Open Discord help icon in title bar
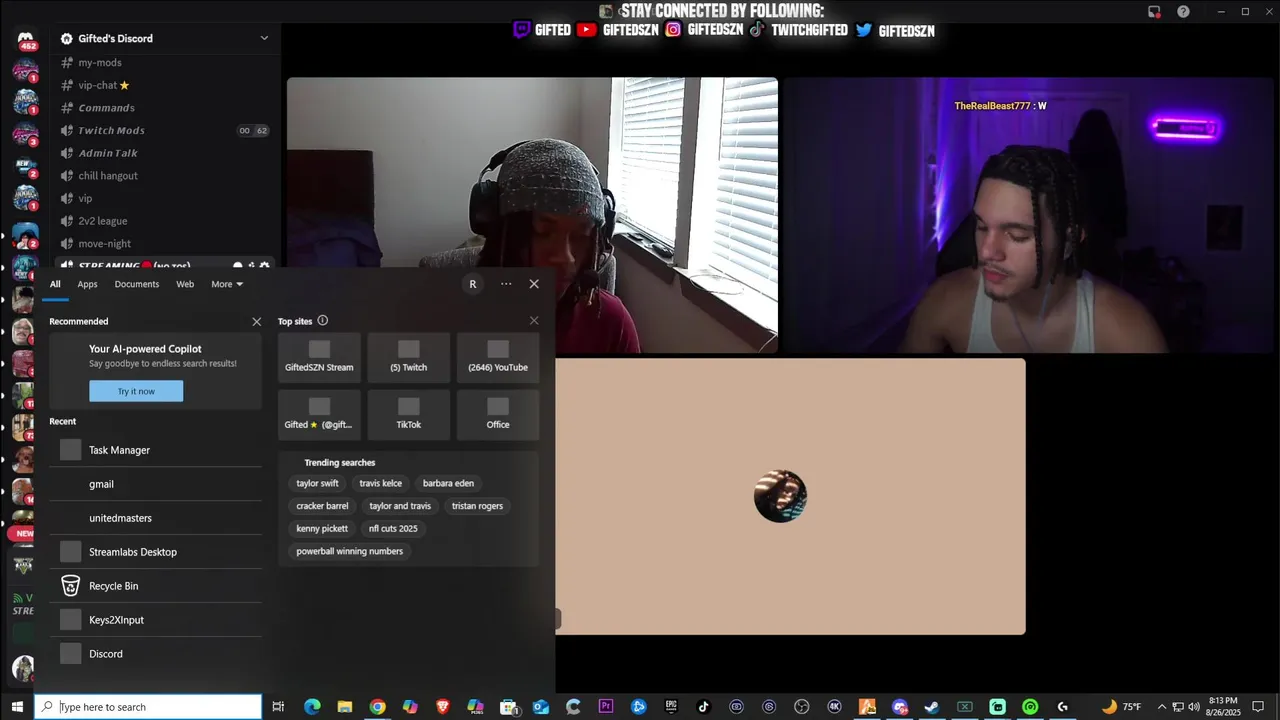 pyautogui.click(x=1183, y=11)
